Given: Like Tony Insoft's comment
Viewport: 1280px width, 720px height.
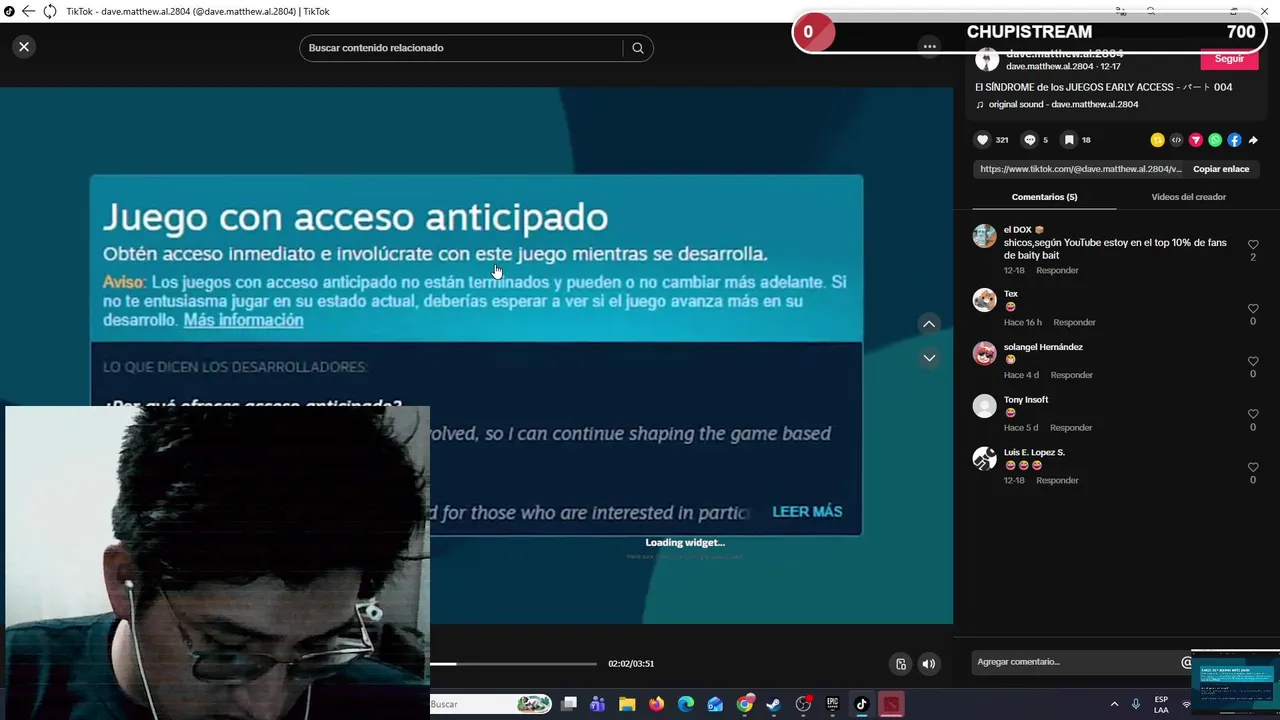Looking at the screenshot, I should [x=1253, y=414].
